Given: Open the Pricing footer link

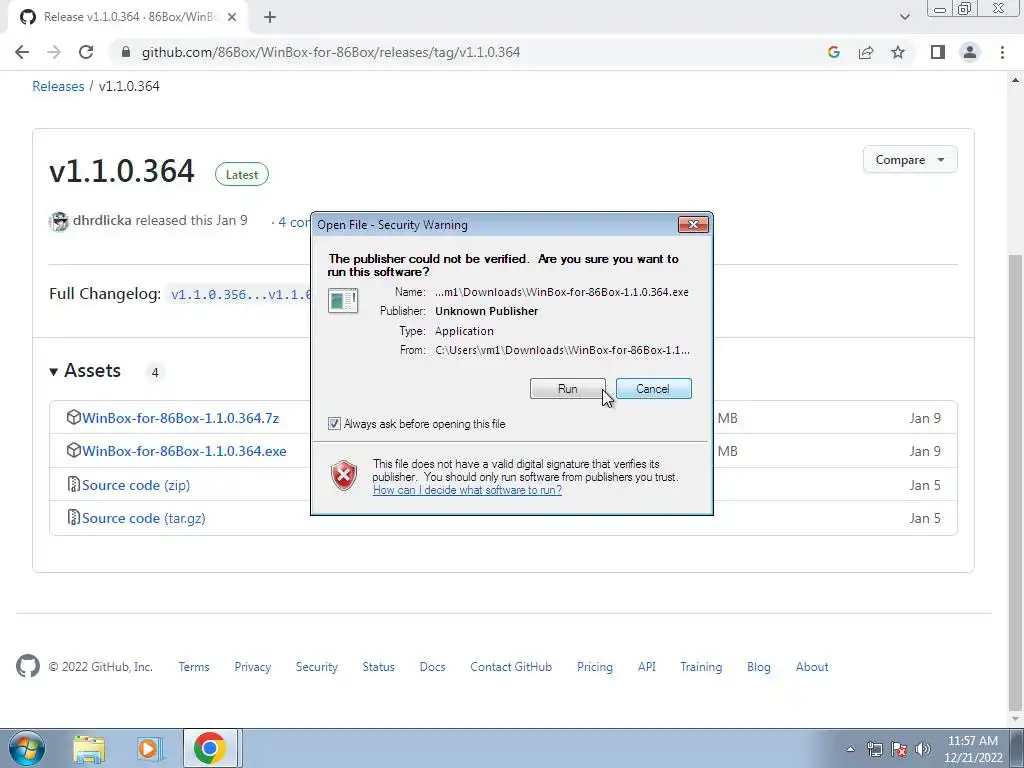Looking at the screenshot, I should (595, 667).
